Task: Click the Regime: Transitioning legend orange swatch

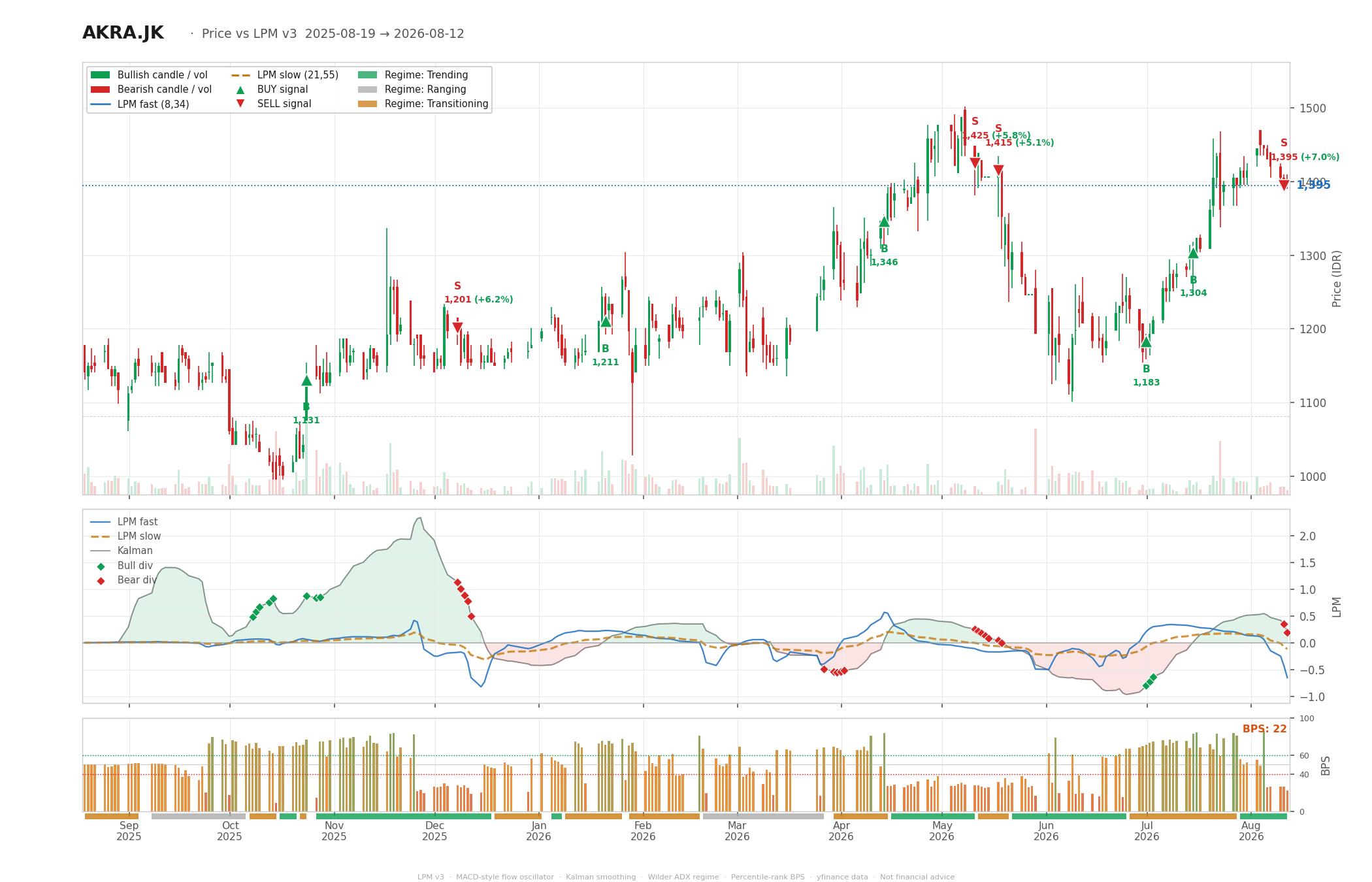Action: (x=368, y=104)
